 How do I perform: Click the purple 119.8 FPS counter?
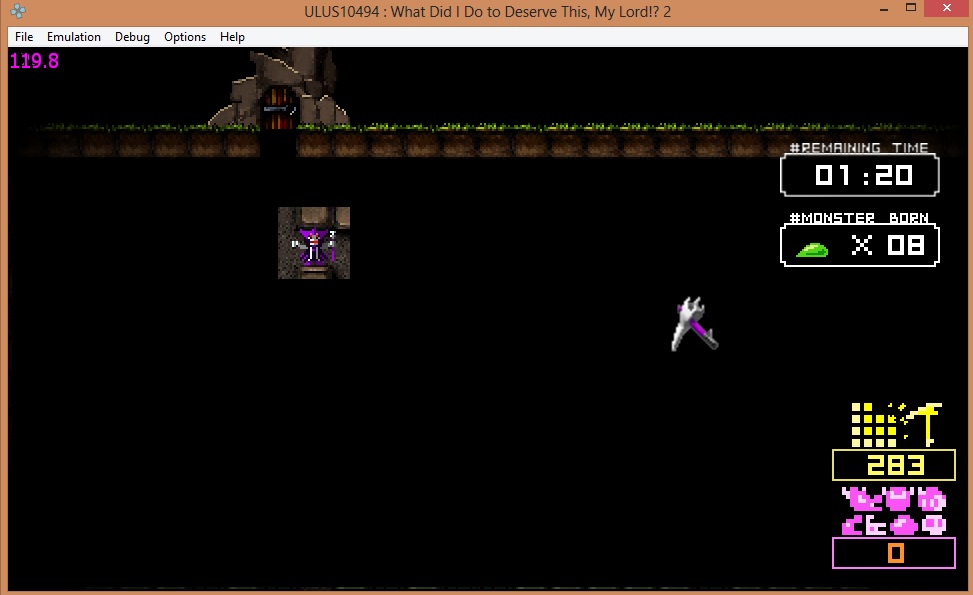tap(34, 61)
